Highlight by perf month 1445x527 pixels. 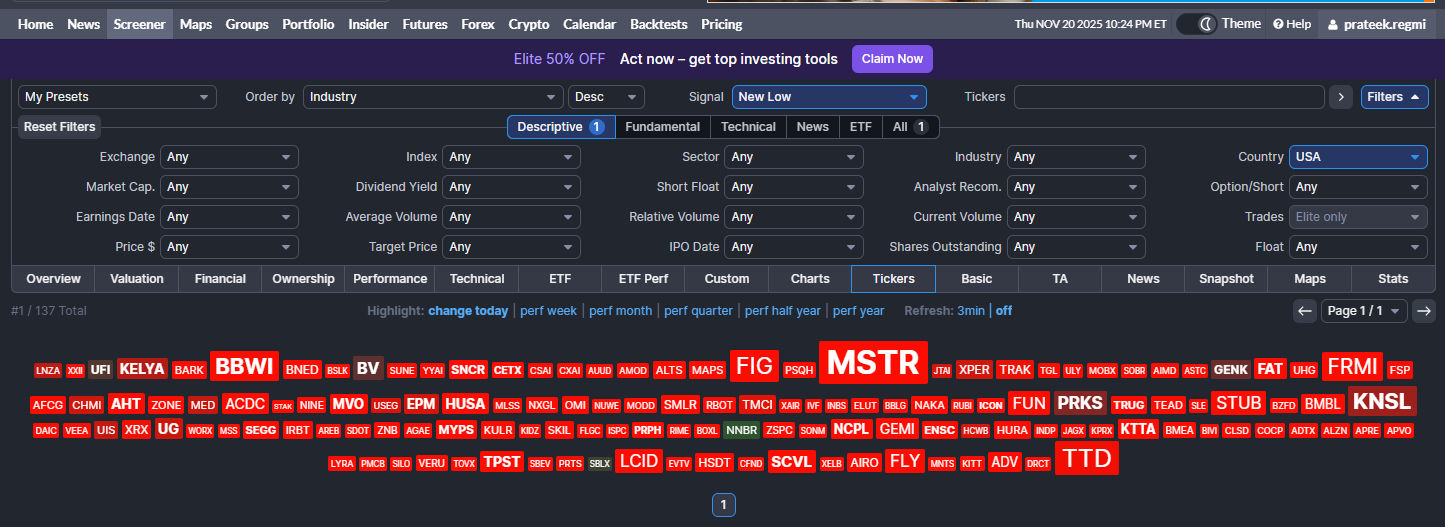620,311
